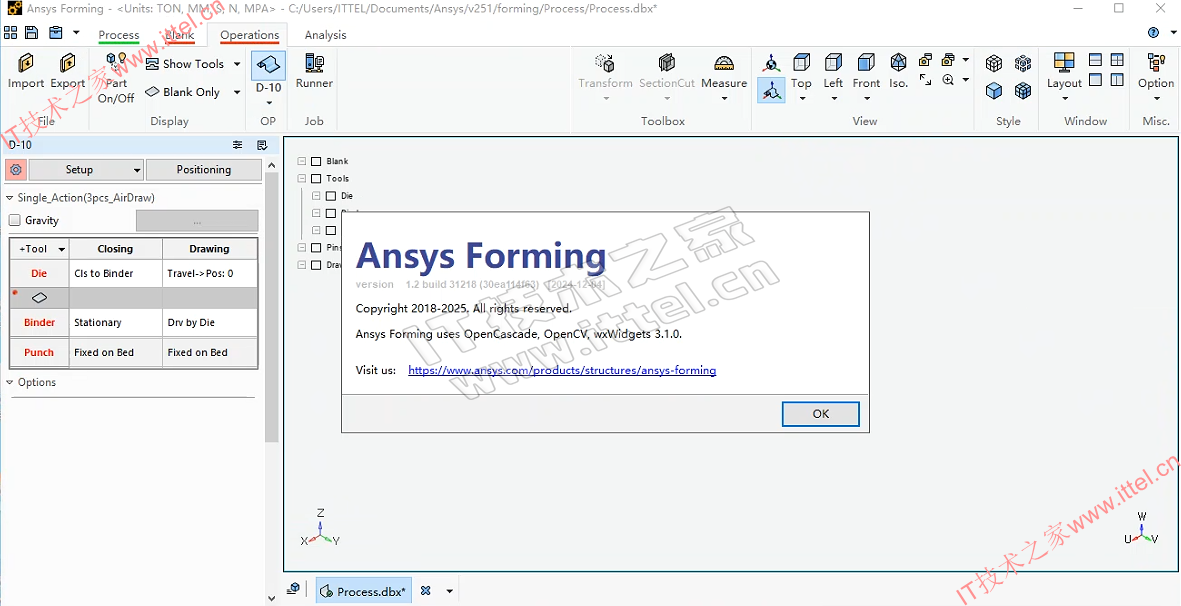The height and width of the screenshot is (606, 1181).
Task: Select the Process.dbx* document tab
Action: 364,592
